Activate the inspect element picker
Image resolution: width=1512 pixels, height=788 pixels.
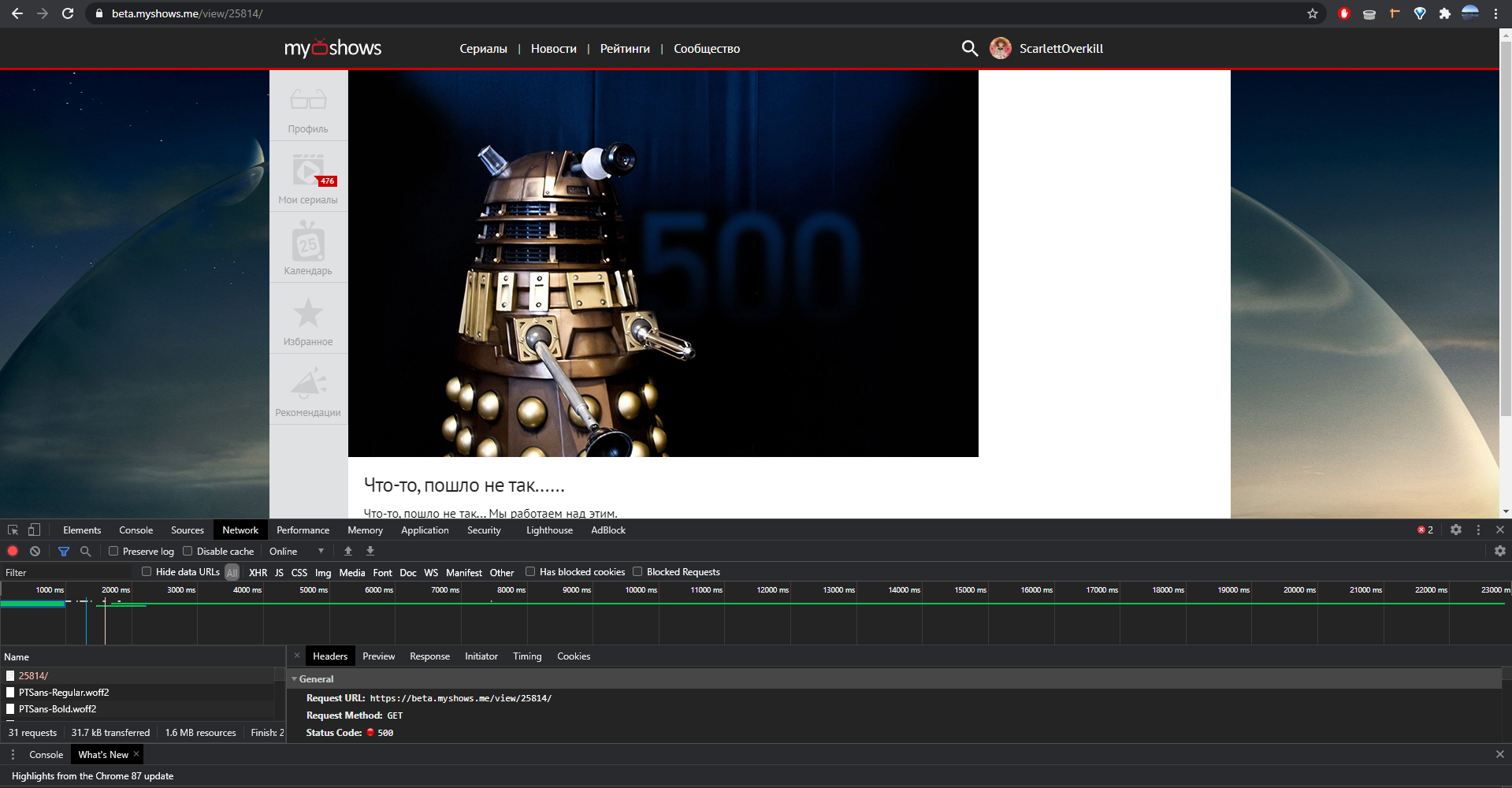click(13, 530)
